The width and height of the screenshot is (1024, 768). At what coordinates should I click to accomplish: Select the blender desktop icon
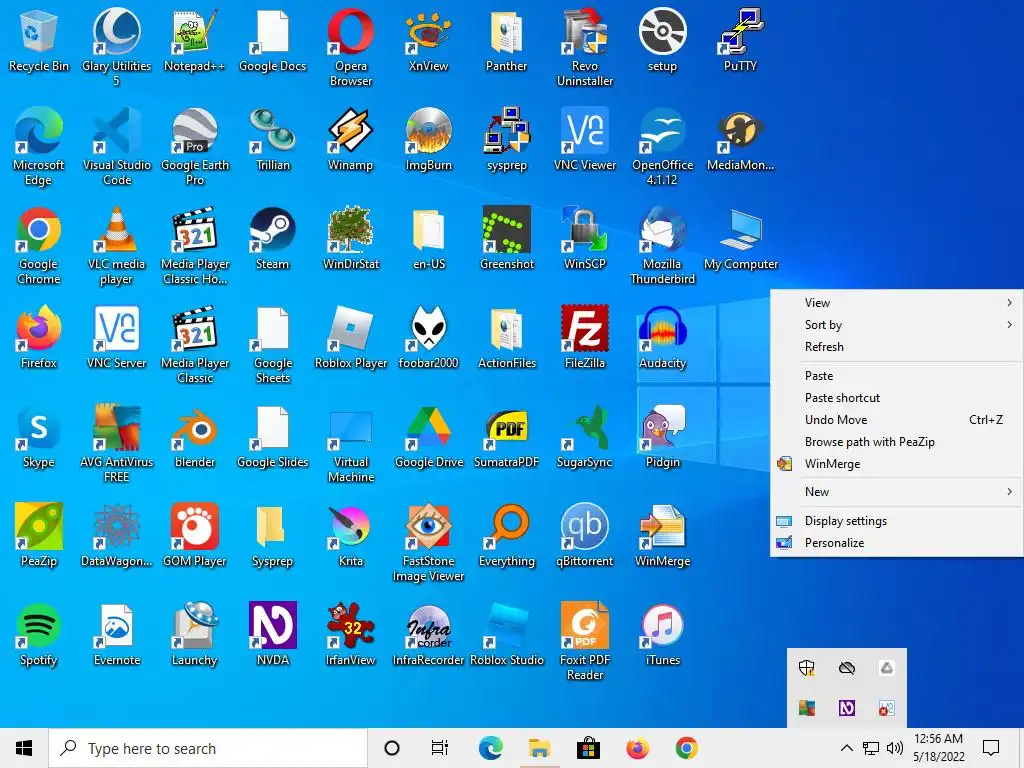click(x=194, y=436)
